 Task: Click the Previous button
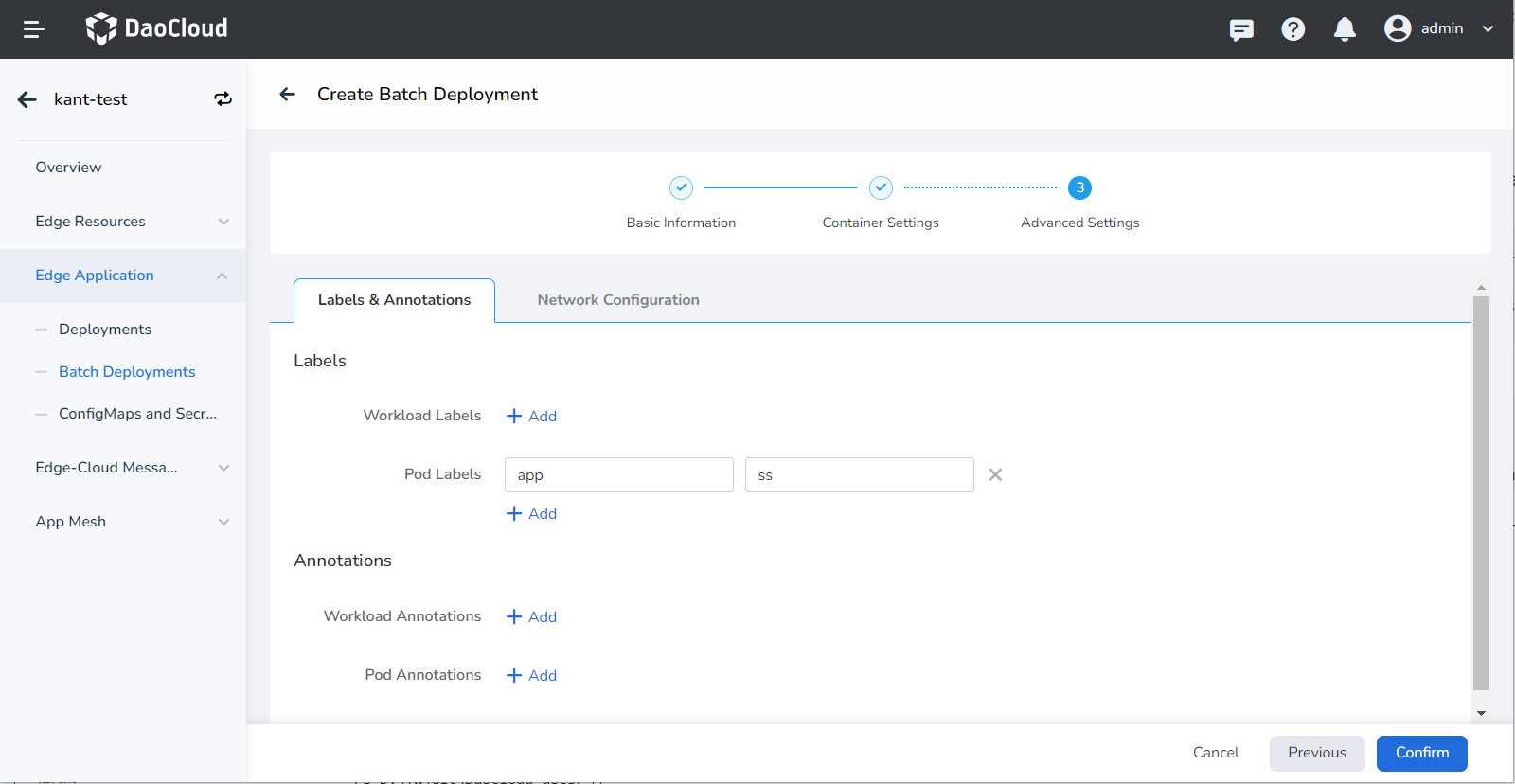click(1316, 753)
